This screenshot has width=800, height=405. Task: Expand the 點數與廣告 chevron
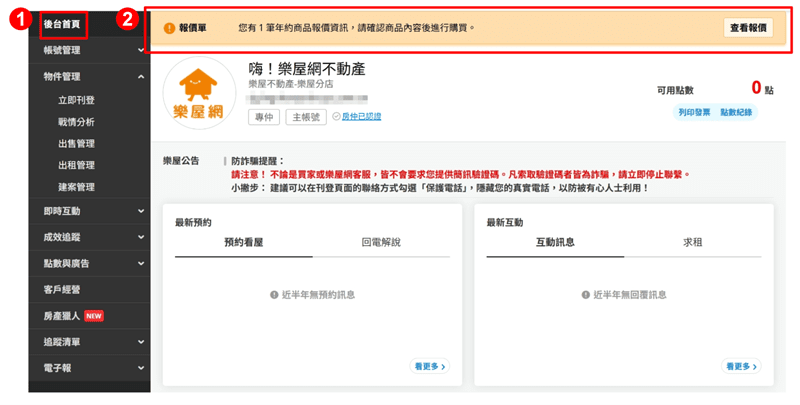tap(141, 263)
